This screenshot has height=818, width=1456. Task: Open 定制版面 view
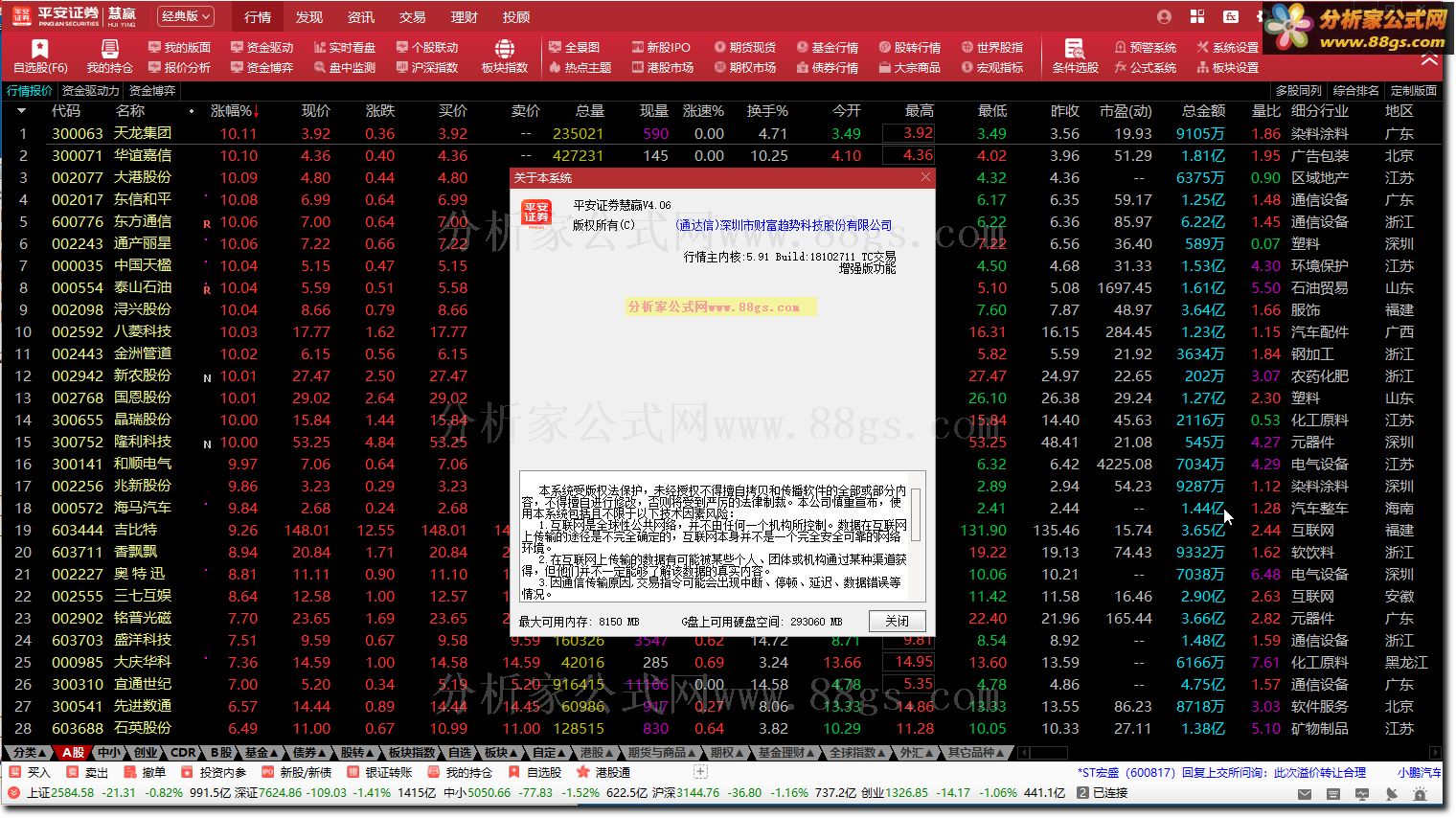[x=1413, y=91]
